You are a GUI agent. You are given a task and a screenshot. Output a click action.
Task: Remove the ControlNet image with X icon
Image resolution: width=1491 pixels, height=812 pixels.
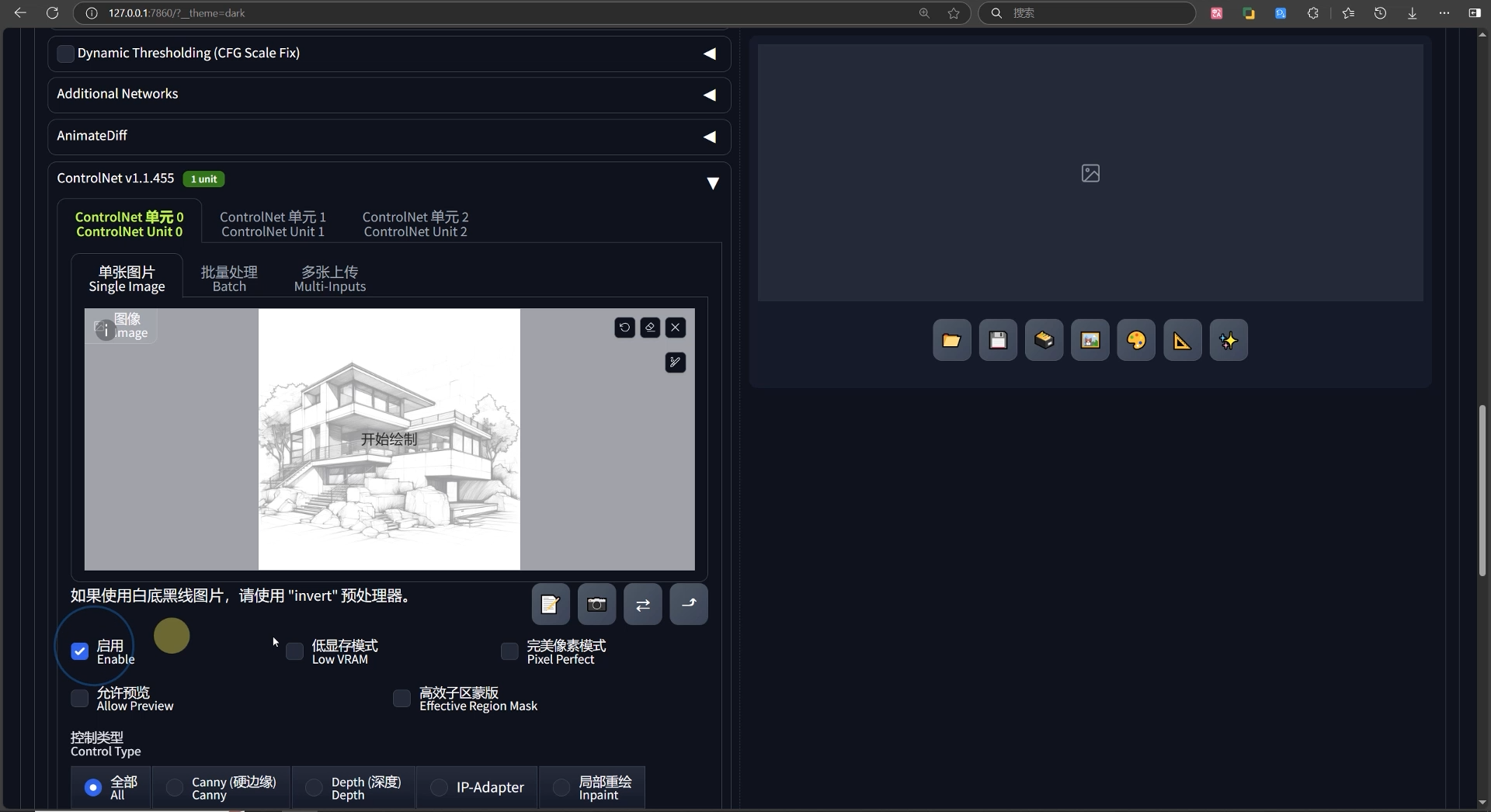pyautogui.click(x=676, y=328)
